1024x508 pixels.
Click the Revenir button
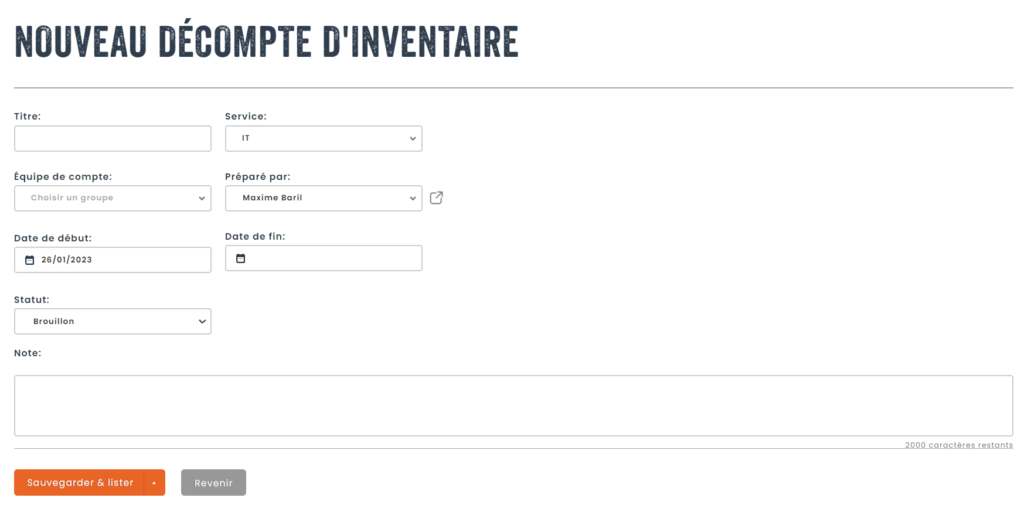213,483
